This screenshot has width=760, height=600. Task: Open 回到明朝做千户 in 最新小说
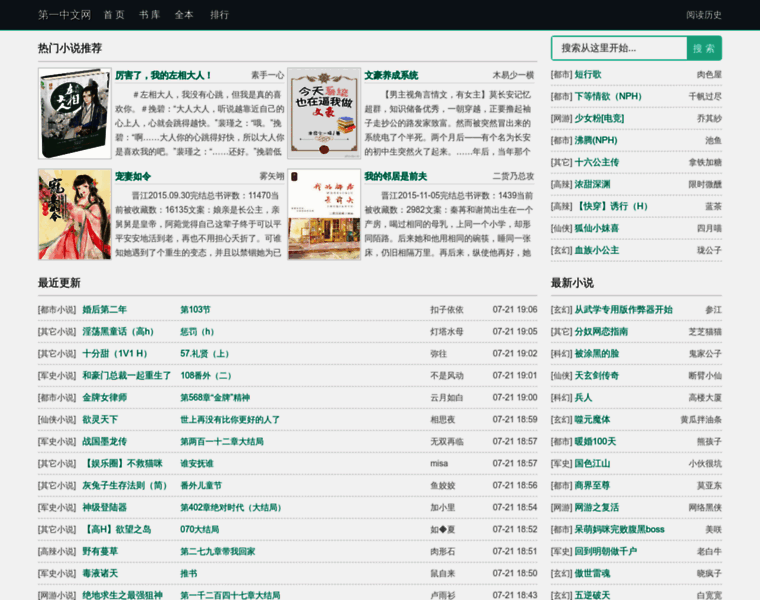606,552
